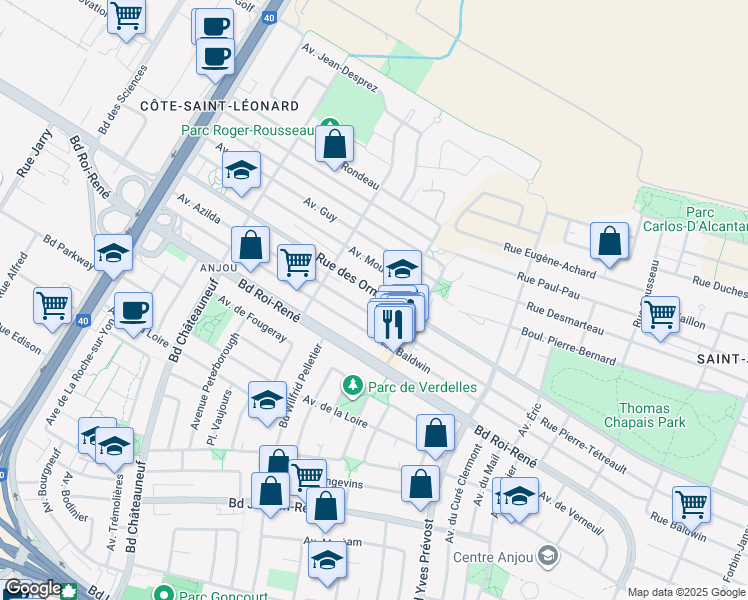Select the Parc de Verdelles park pin

coord(351,385)
